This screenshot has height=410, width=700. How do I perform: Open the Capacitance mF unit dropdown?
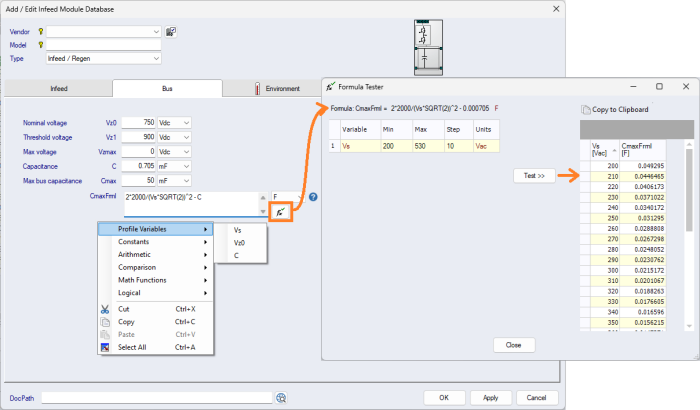tap(186, 165)
